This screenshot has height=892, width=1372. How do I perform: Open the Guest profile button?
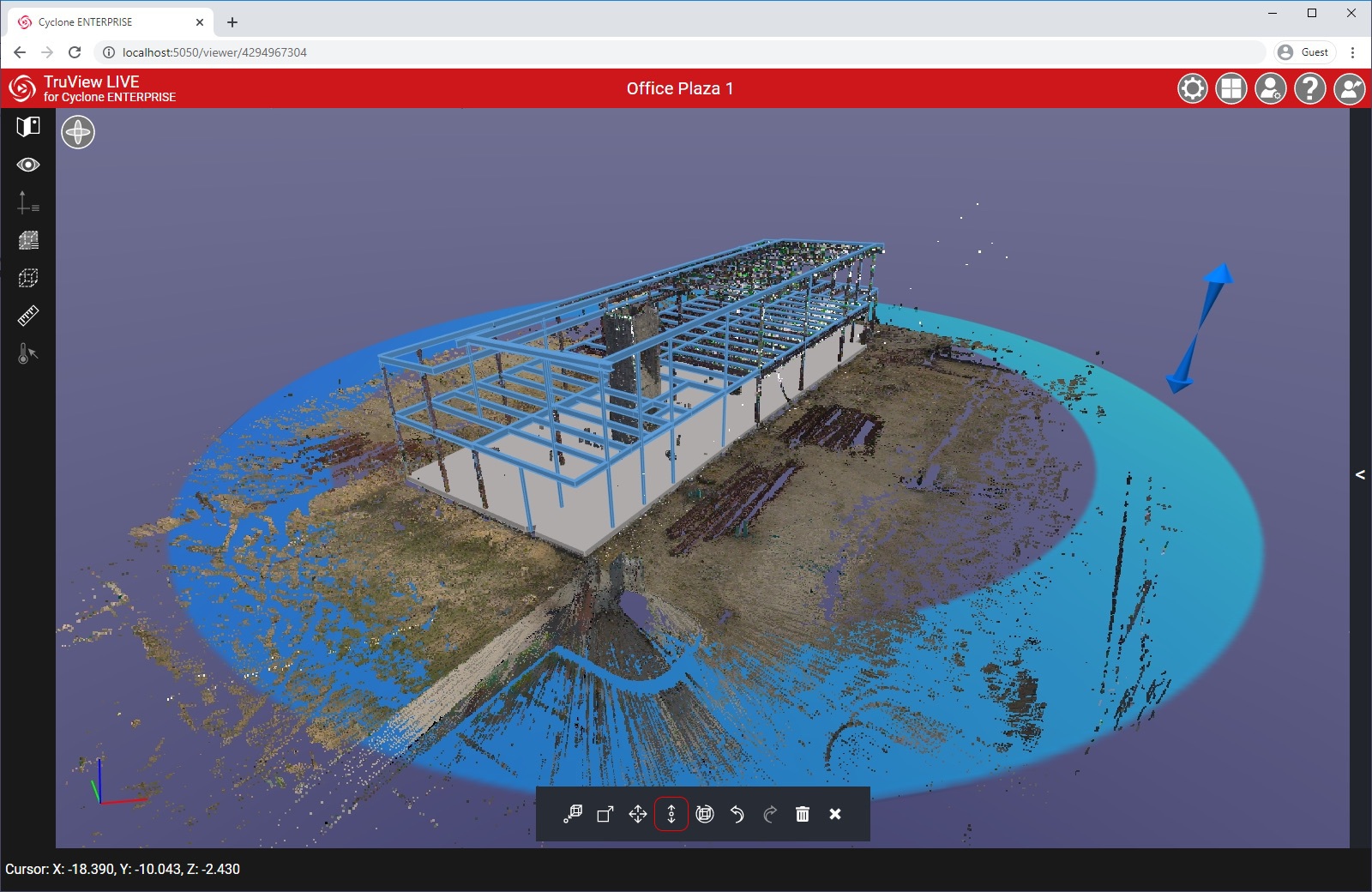point(1305,52)
